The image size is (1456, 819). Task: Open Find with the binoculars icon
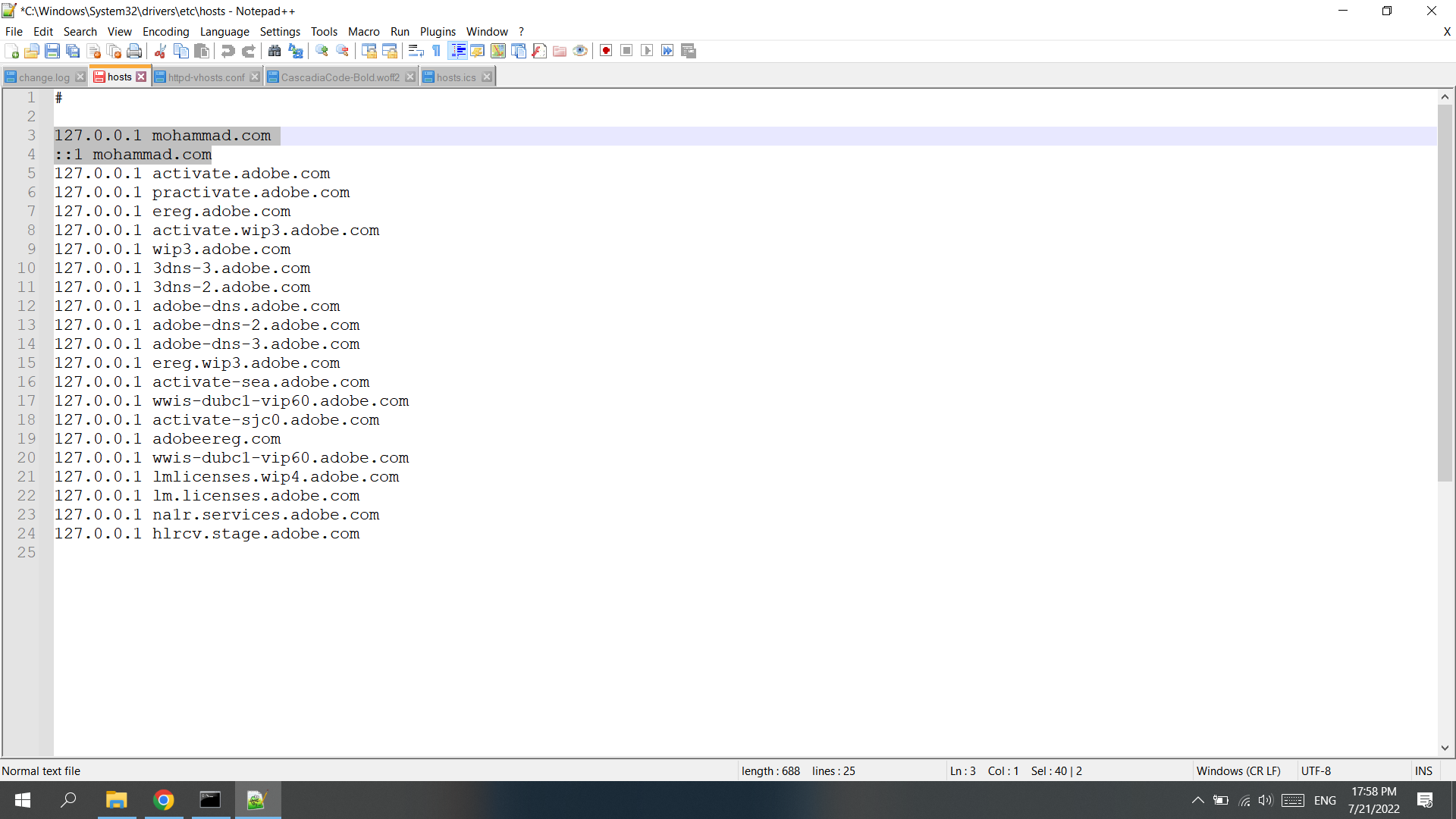tap(275, 51)
